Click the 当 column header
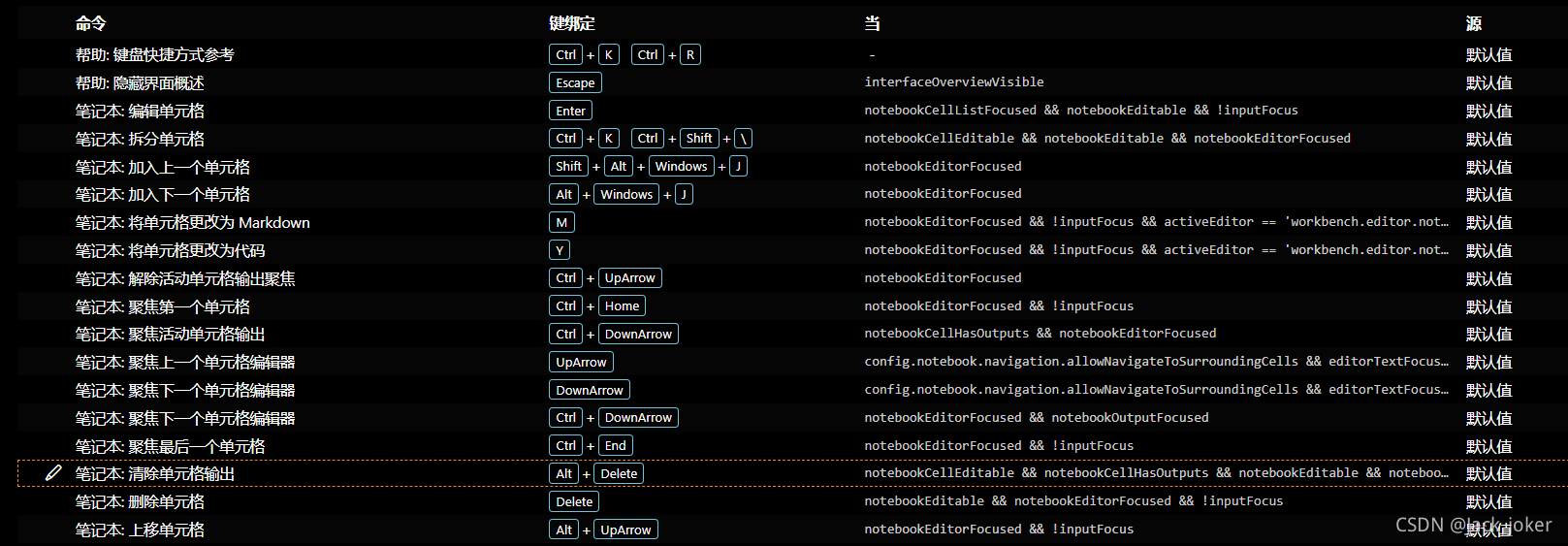The height and width of the screenshot is (546, 1568). 873,23
